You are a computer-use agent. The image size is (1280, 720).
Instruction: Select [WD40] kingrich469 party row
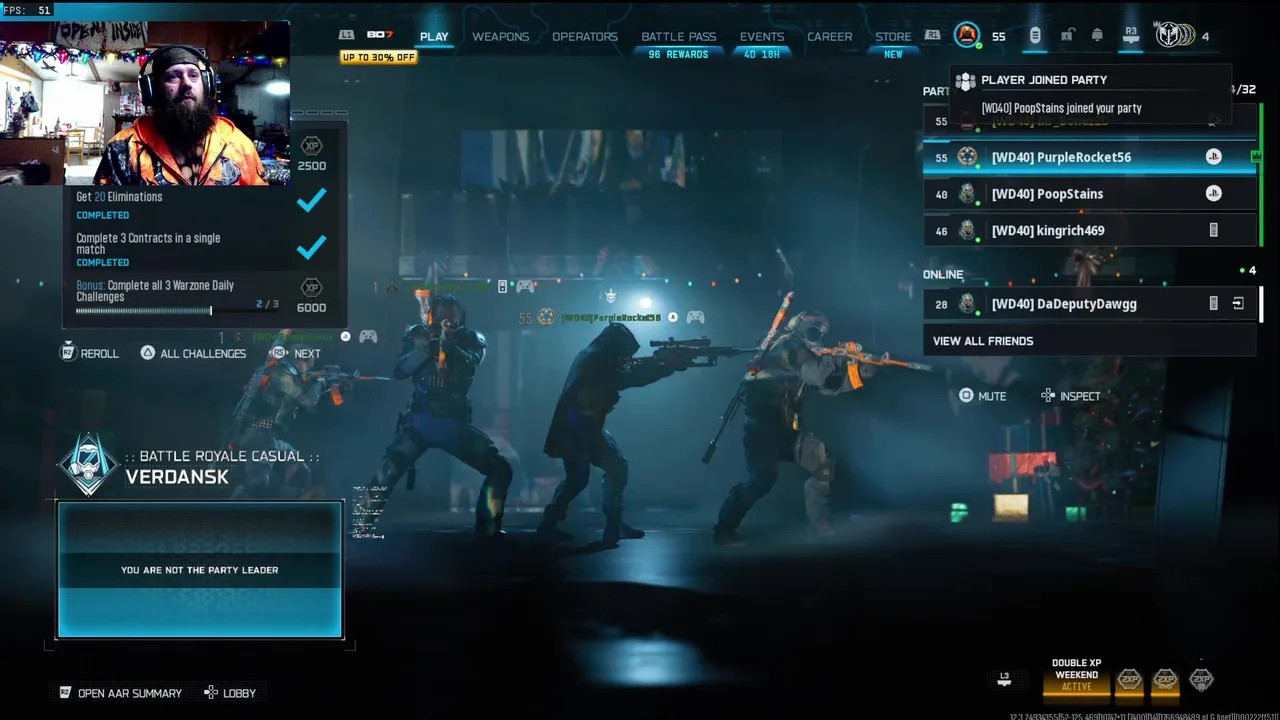point(1090,231)
